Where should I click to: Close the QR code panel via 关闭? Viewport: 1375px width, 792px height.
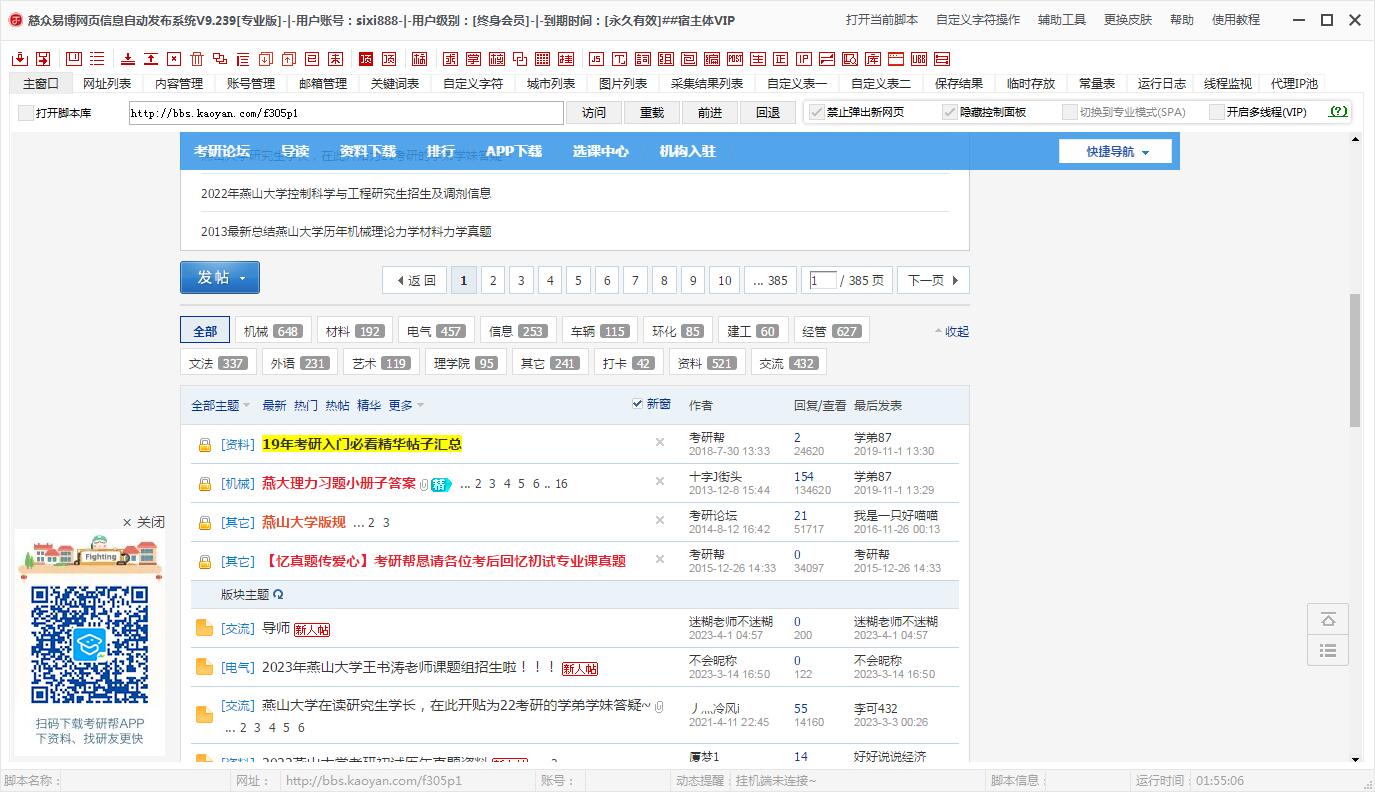(x=144, y=522)
